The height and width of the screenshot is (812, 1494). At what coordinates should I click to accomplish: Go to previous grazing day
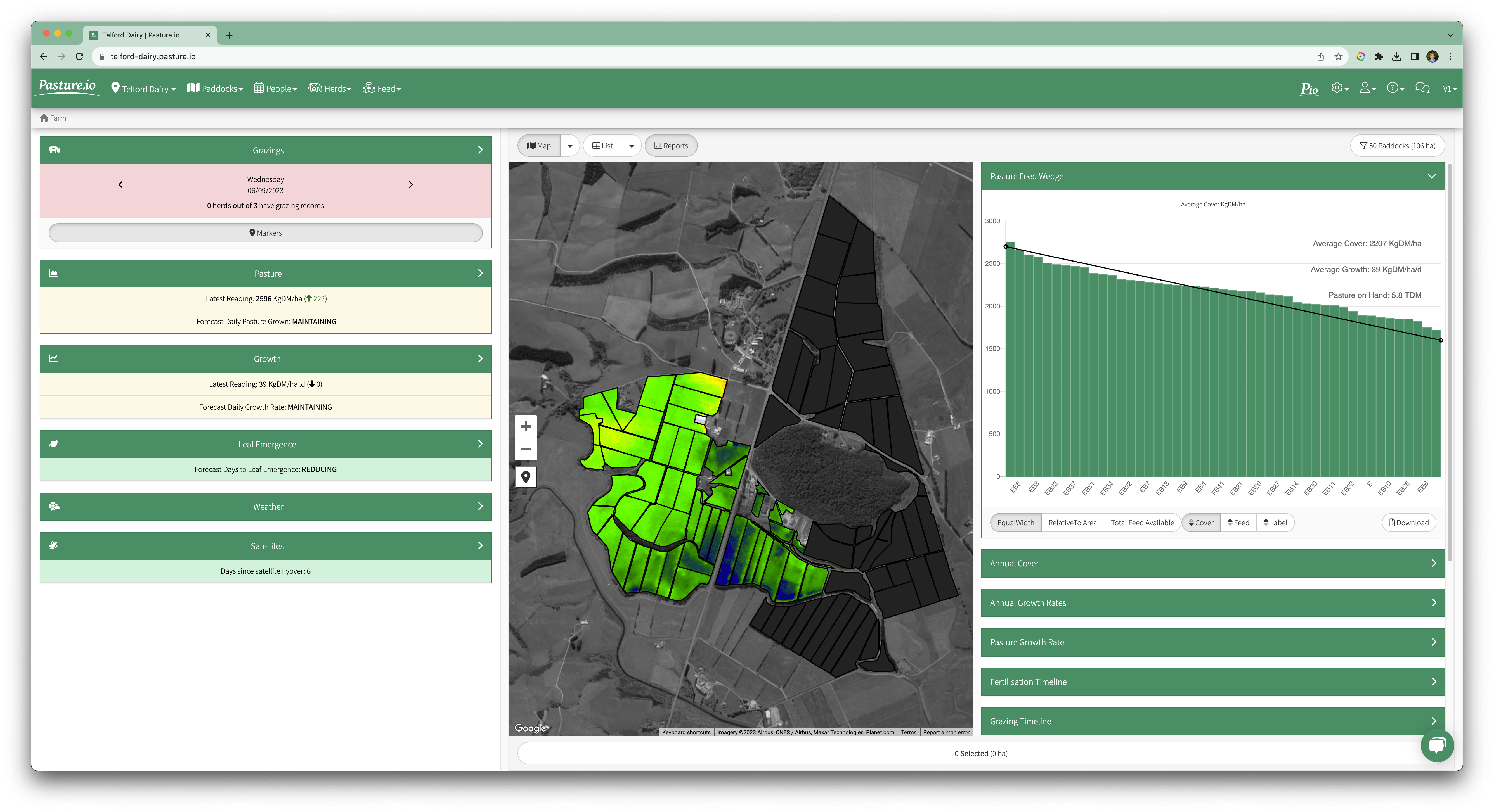coord(121,184)
